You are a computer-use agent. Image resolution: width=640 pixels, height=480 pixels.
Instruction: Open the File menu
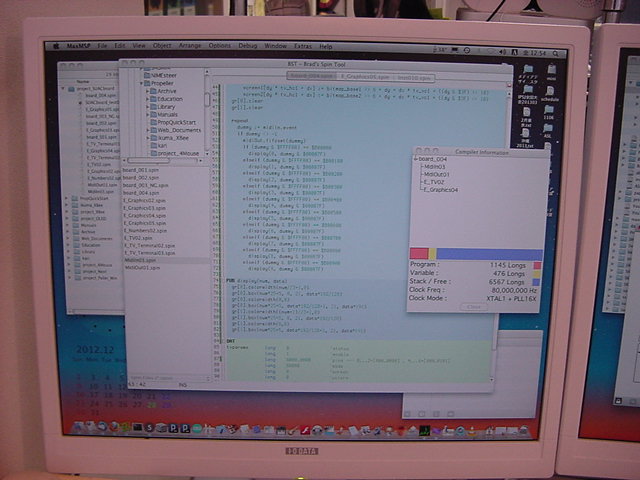[102, 46]
